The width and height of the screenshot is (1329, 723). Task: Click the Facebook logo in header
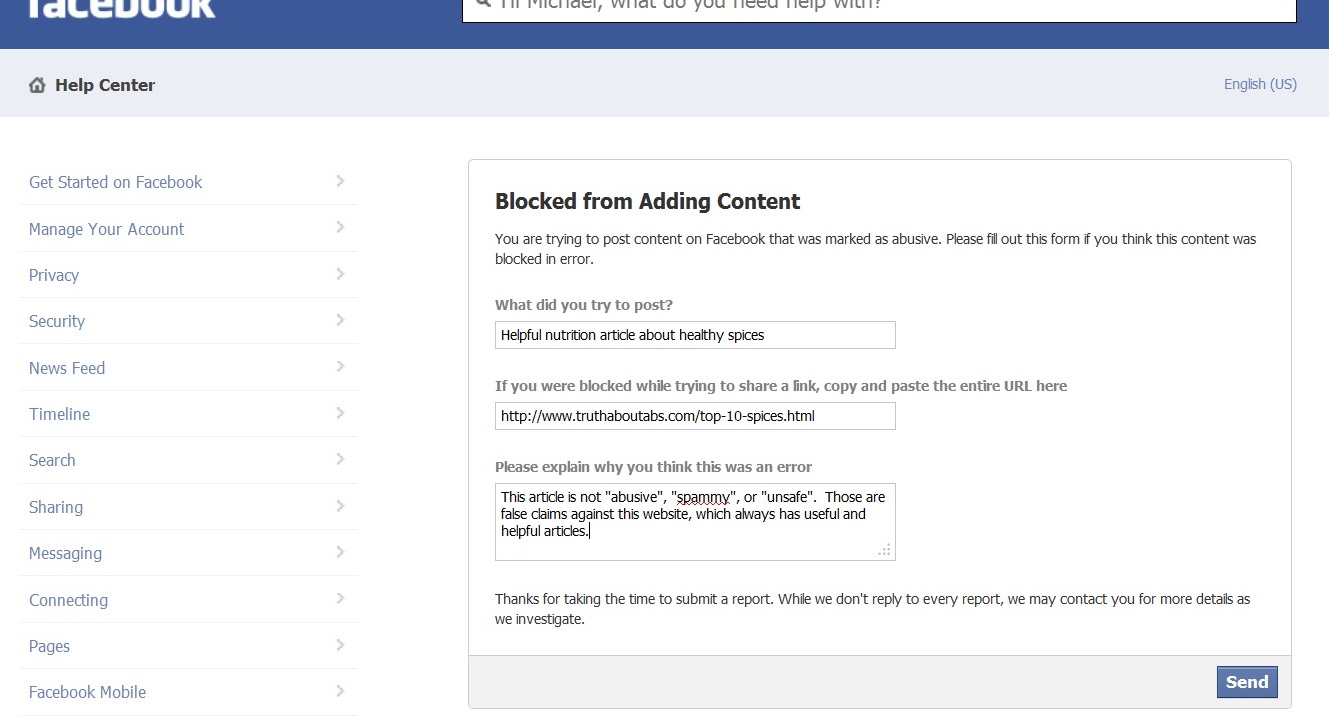120,8
